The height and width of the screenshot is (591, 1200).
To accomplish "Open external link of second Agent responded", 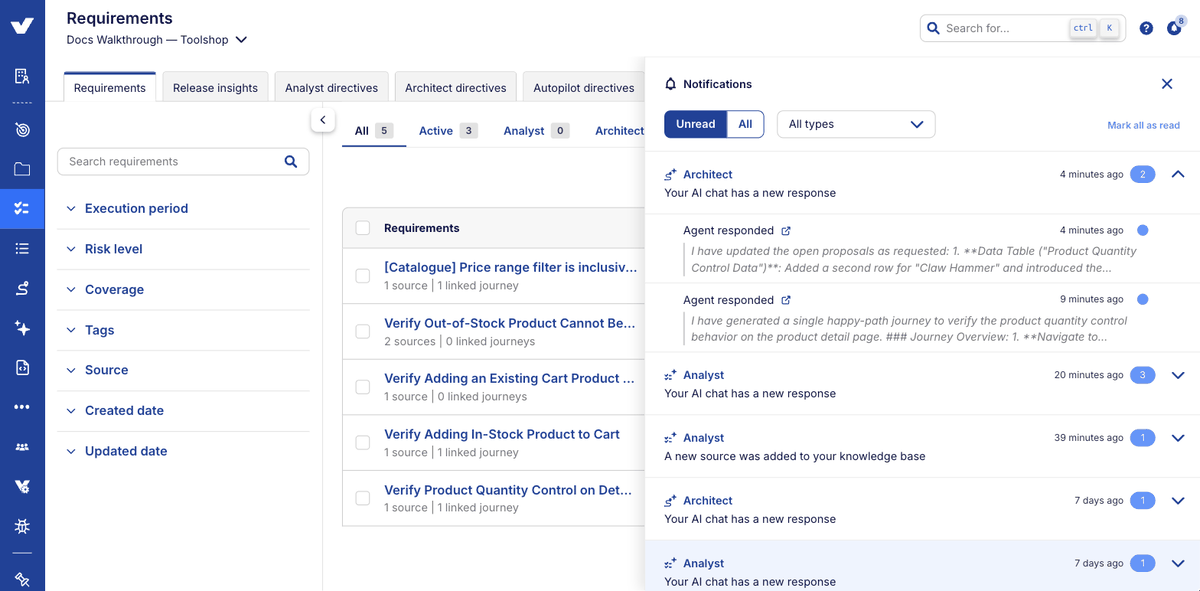I will click(786, 300).
